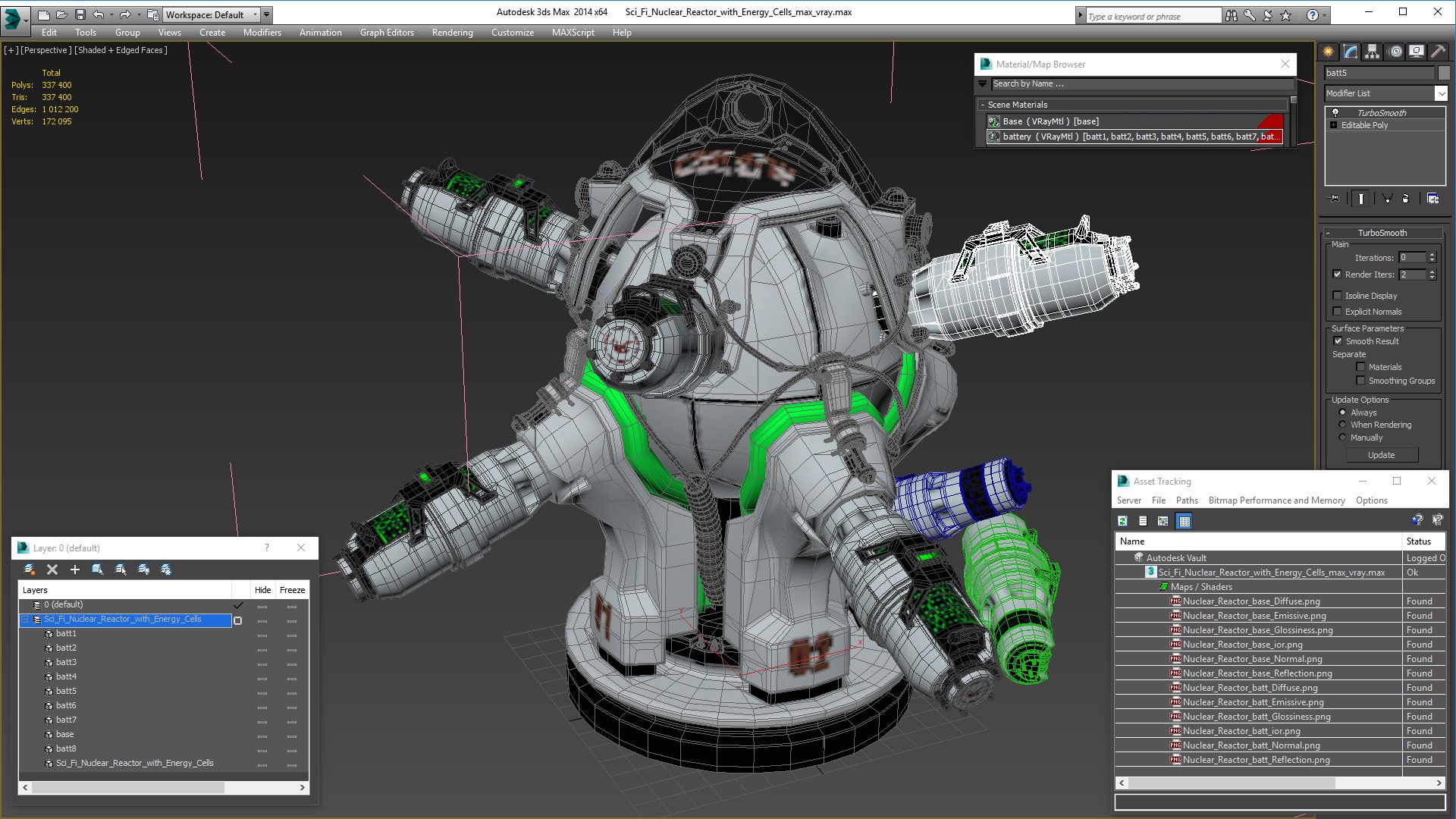The image size is (1456, 819).
Task: Click the New Scene icon in title bar
Action: point(43,14)
